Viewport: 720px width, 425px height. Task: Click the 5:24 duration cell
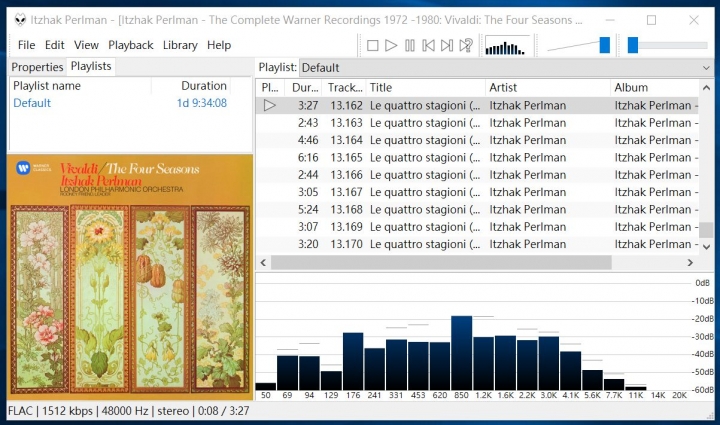308,209
